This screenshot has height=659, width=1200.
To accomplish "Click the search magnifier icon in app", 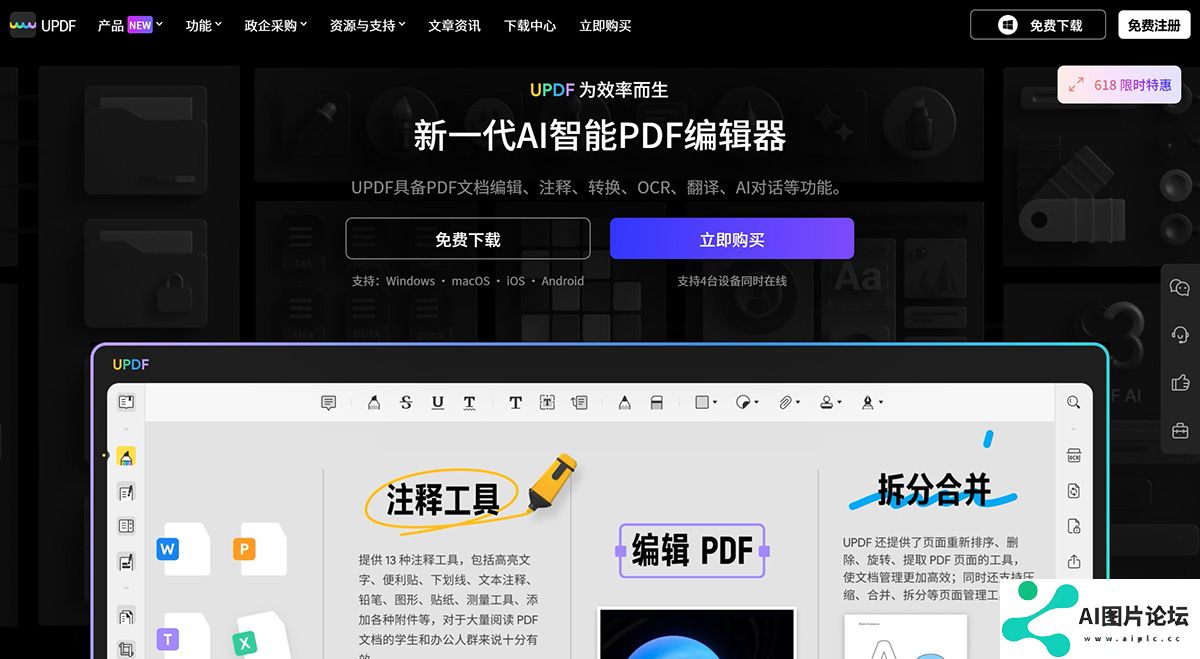I will (x=1073, y=402).
